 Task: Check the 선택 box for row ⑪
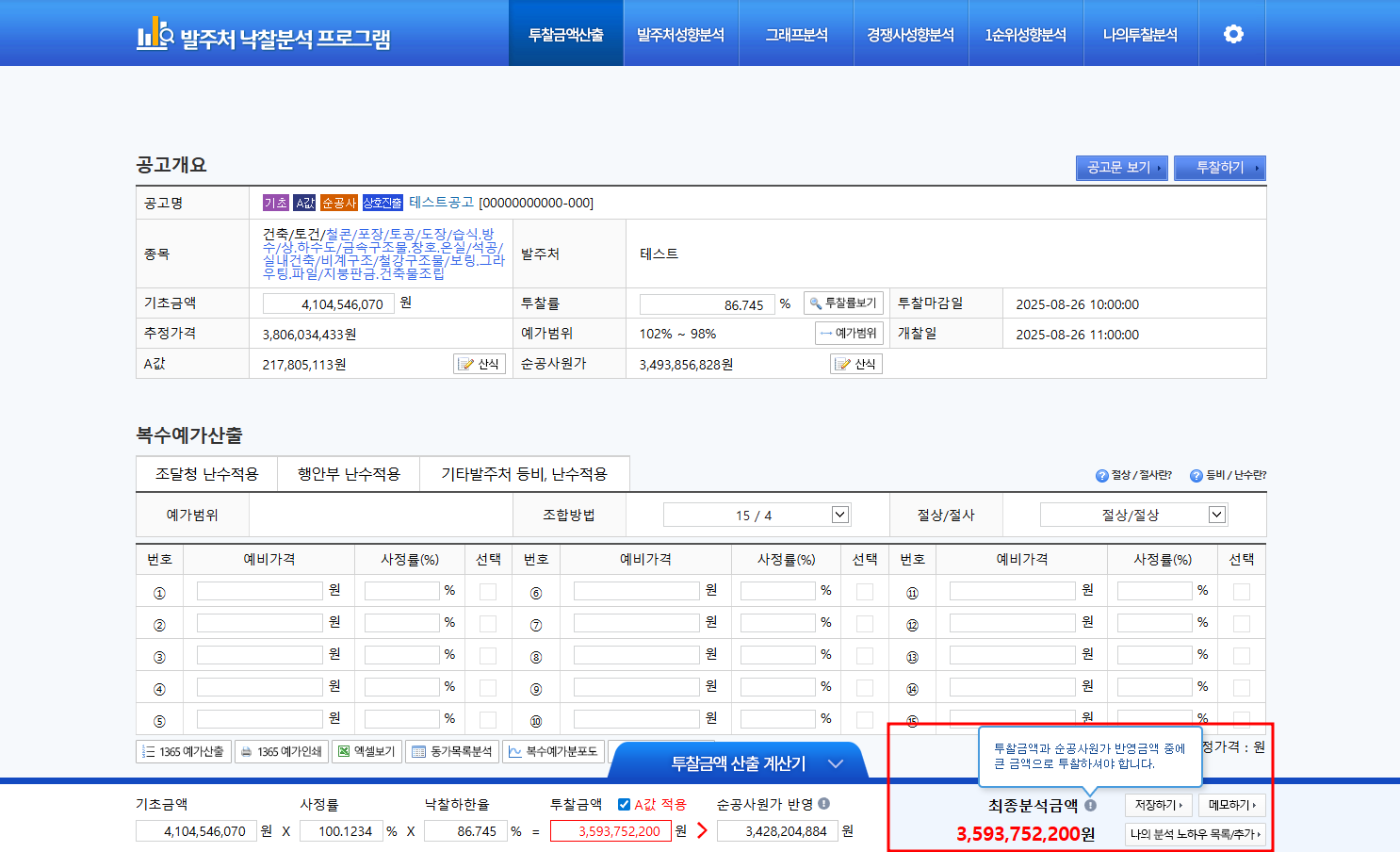(1242, 592)
